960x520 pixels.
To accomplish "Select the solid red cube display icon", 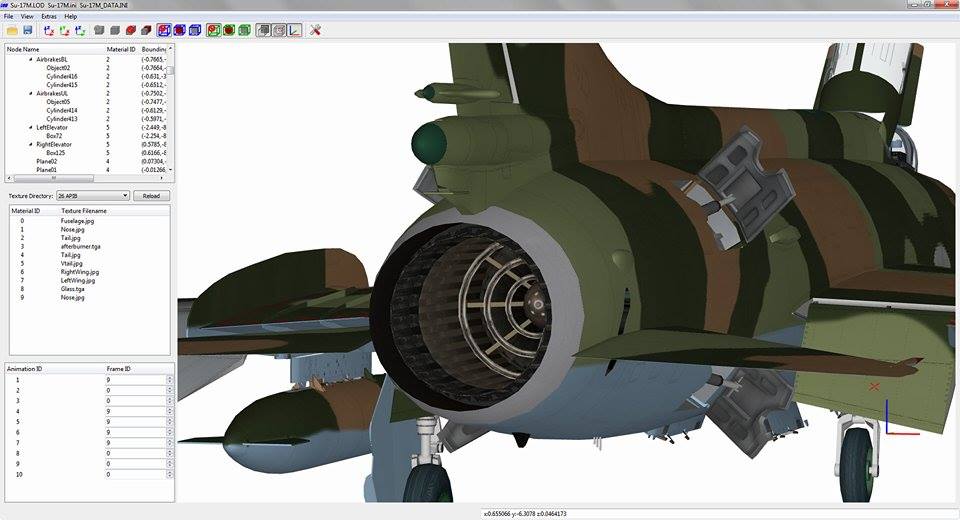I will [x=130, y=30].
